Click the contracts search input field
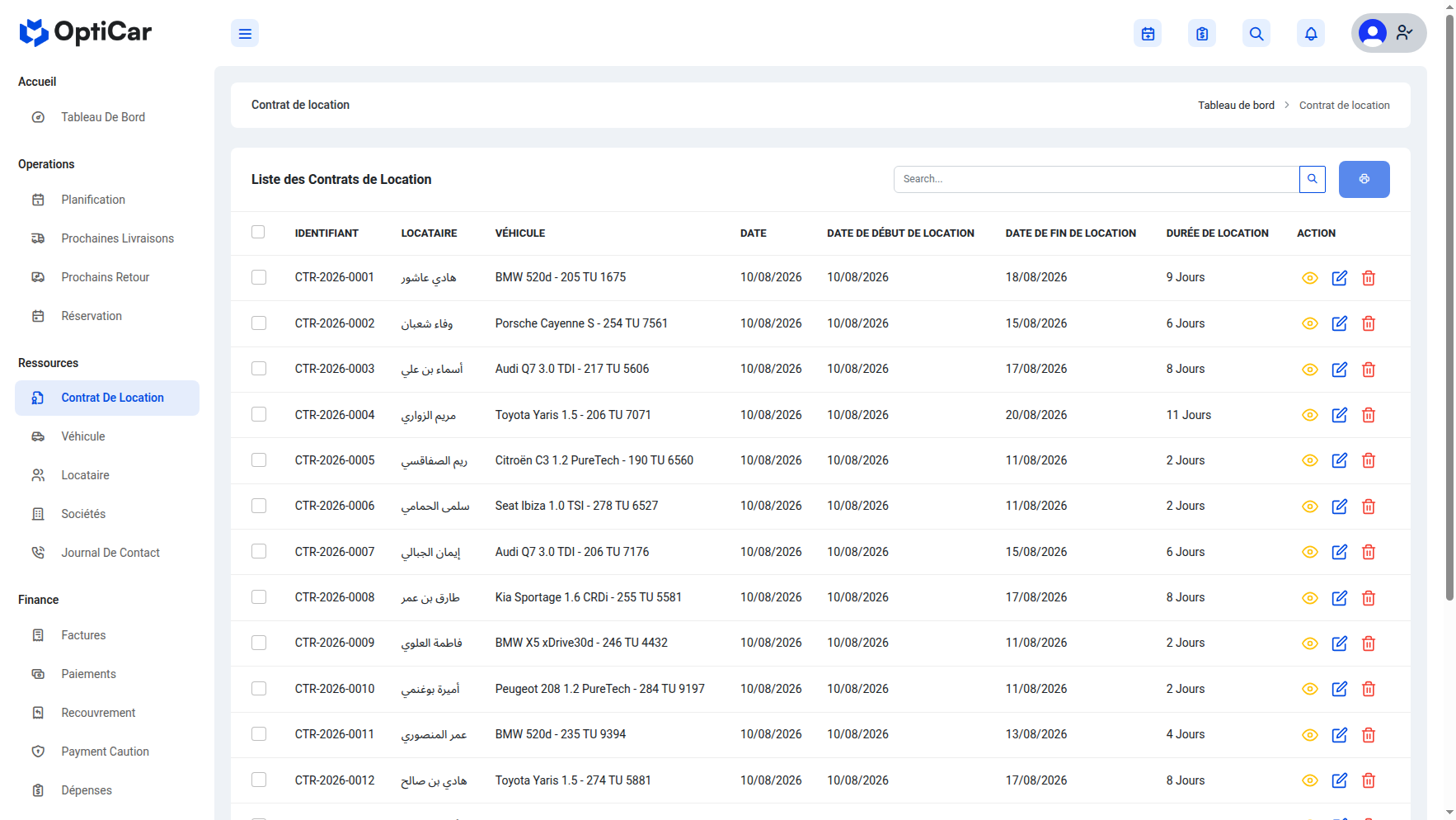Screen dimensions: 1456x820 pos(1097,179)
